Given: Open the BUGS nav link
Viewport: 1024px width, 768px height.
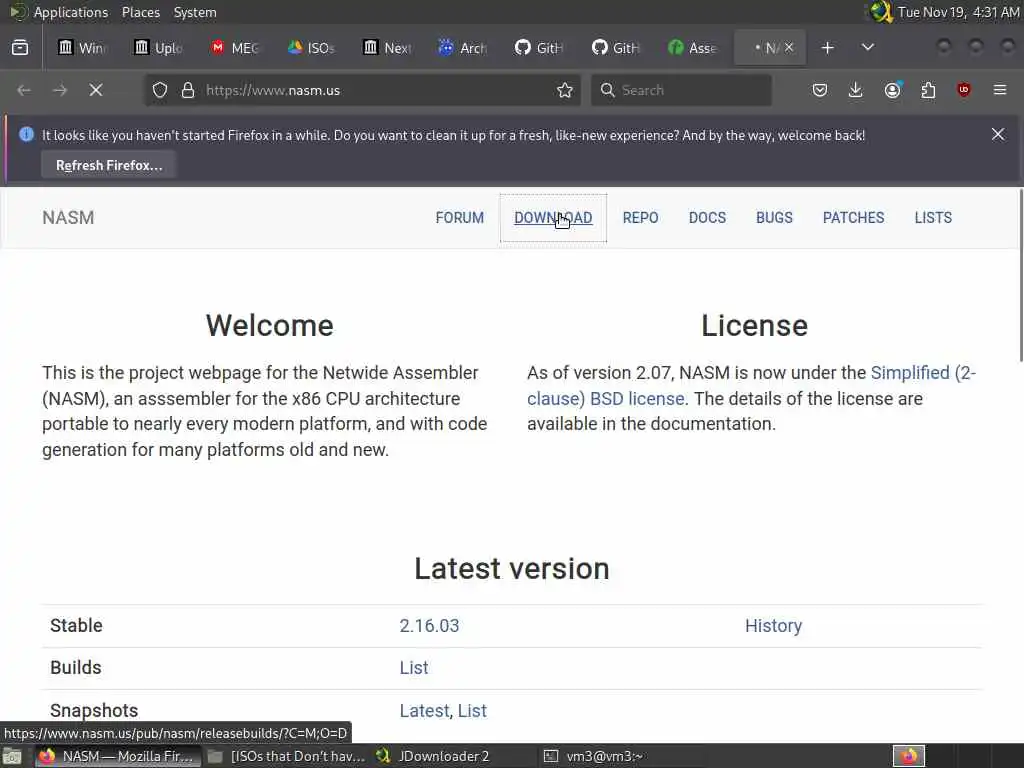Looking at the screenshot, I should [774, 217].
